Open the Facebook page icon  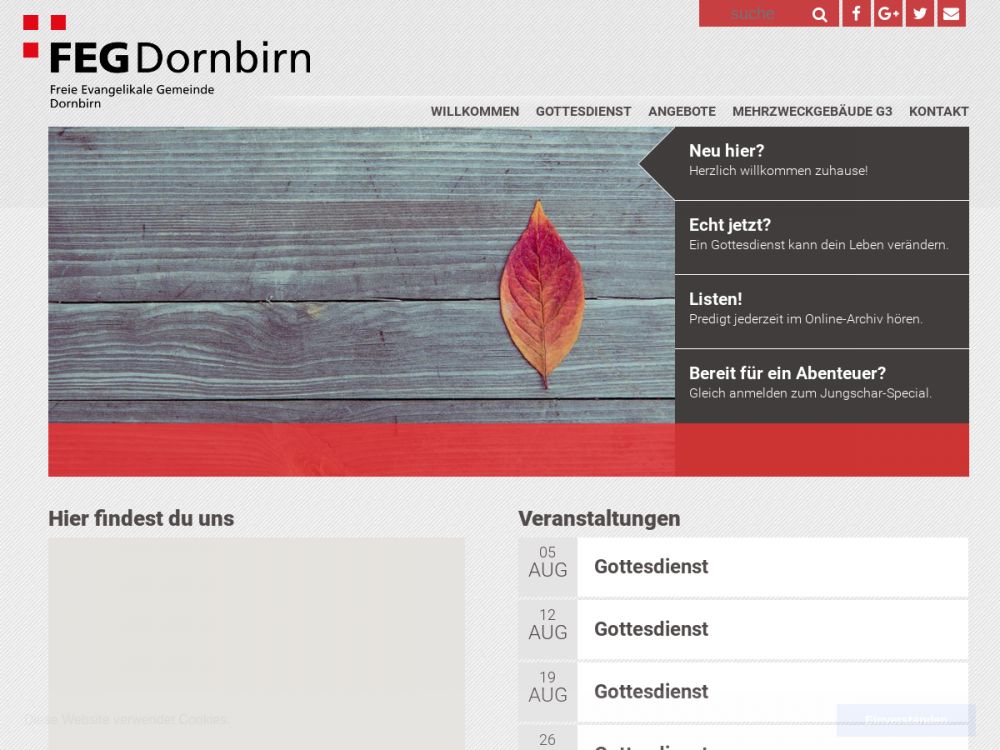856,14
